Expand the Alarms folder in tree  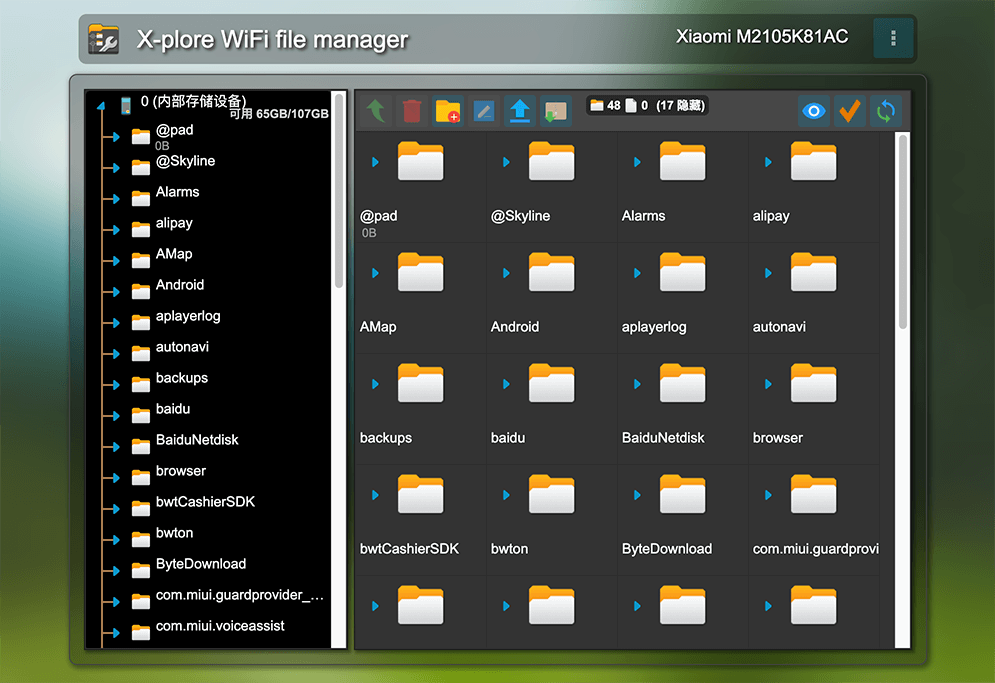(115, 199)
